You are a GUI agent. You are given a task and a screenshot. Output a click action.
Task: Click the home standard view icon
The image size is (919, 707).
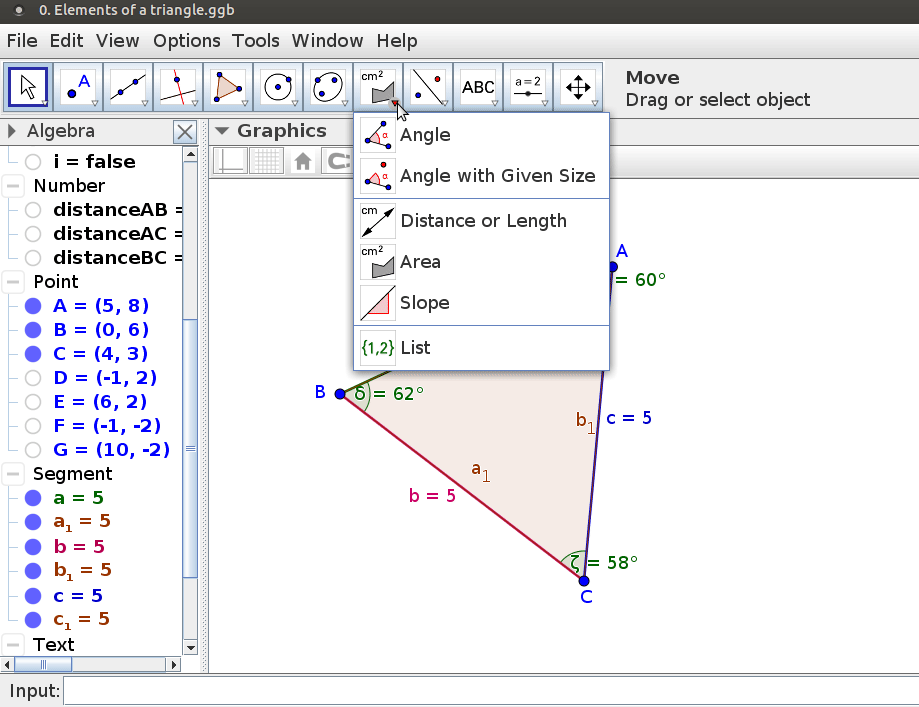point(302,161)
